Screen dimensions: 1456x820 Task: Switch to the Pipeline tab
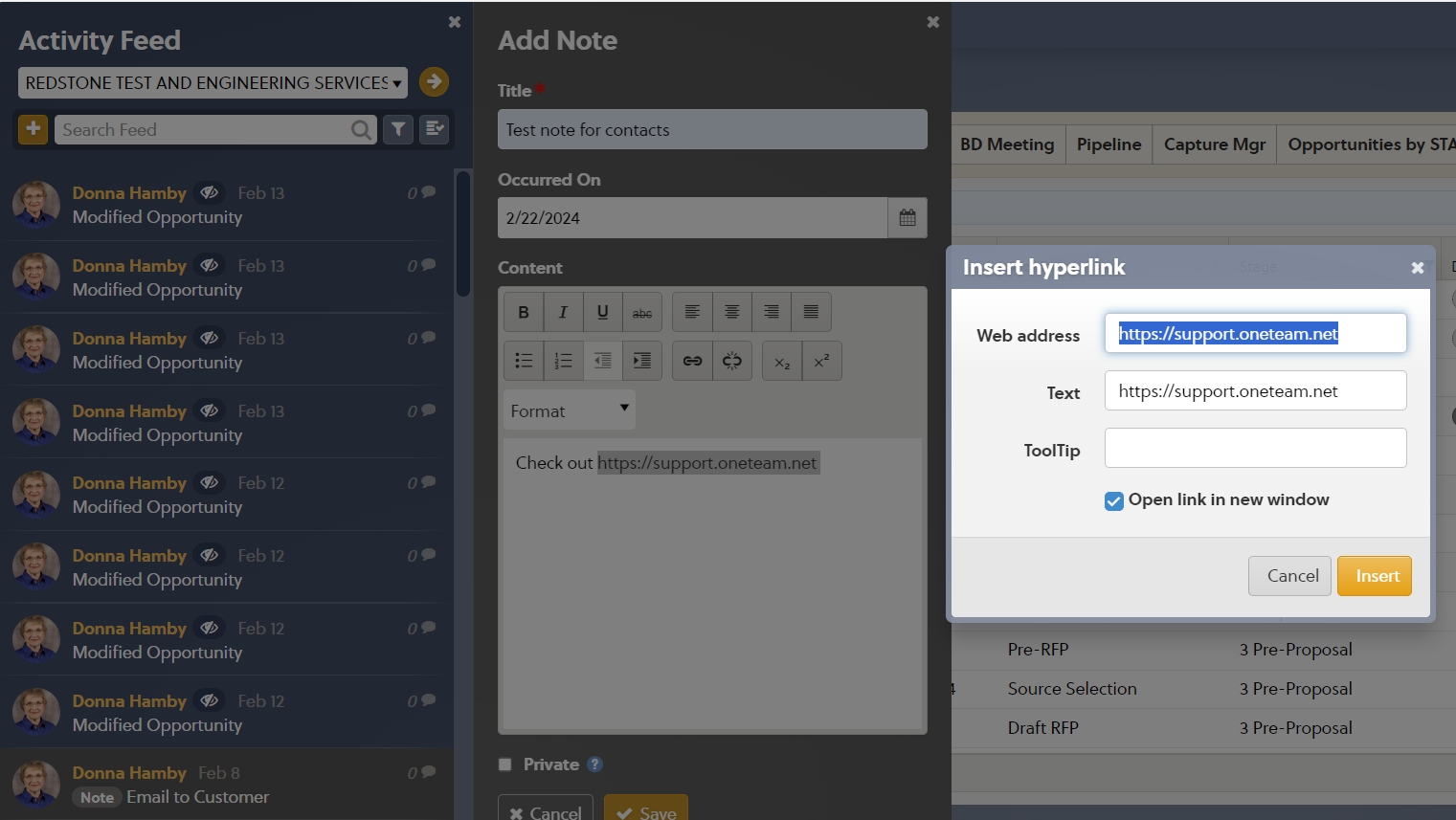(1109, 144)
